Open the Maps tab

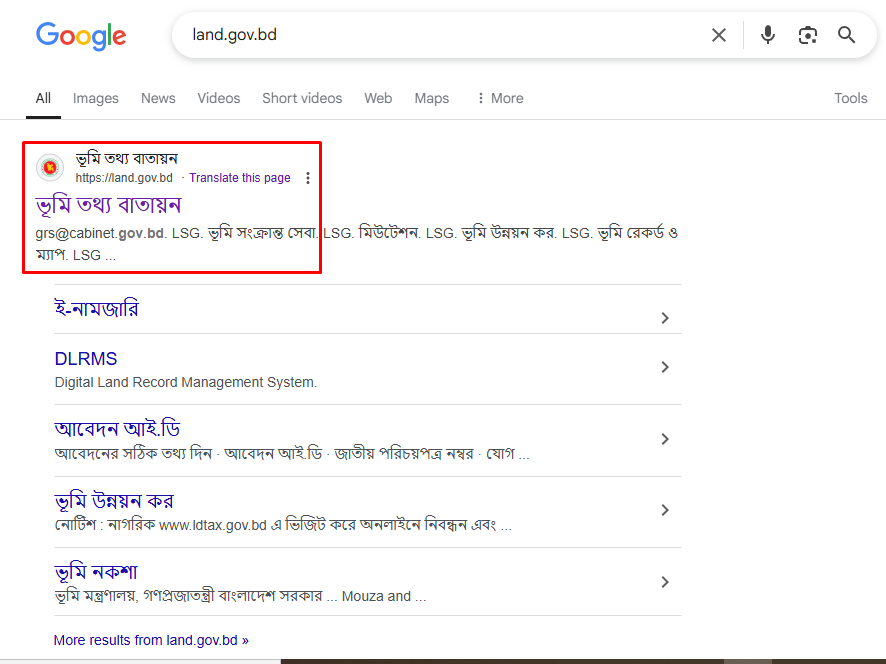[x=432, y=98]
